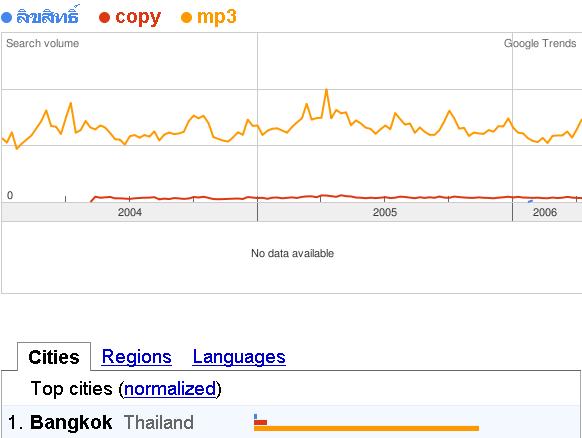Click the red copy bar for Bangkok
Screen dimensions: 582x438
(261, 422)
